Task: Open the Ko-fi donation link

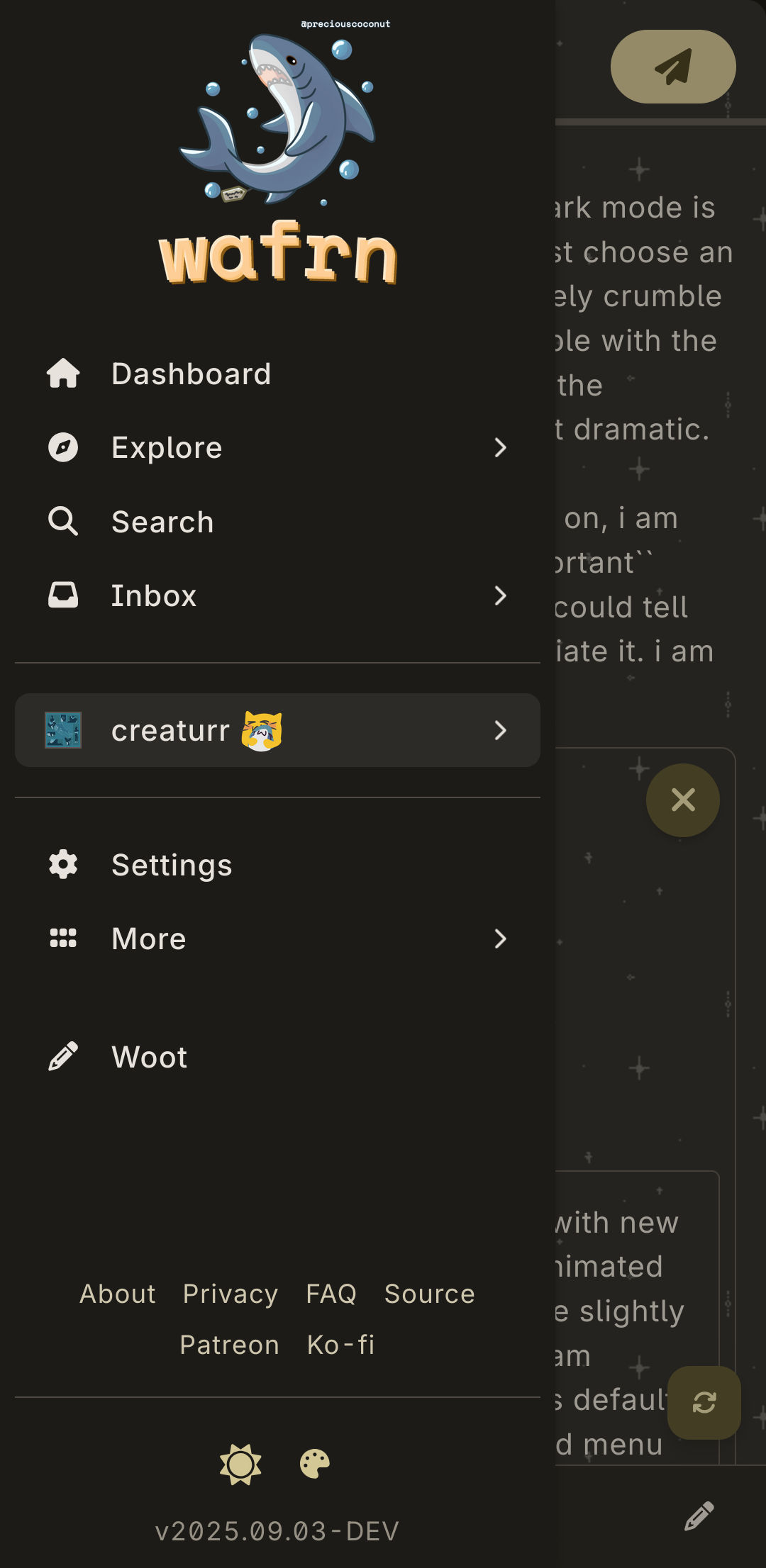Action: click(340, 1345)
